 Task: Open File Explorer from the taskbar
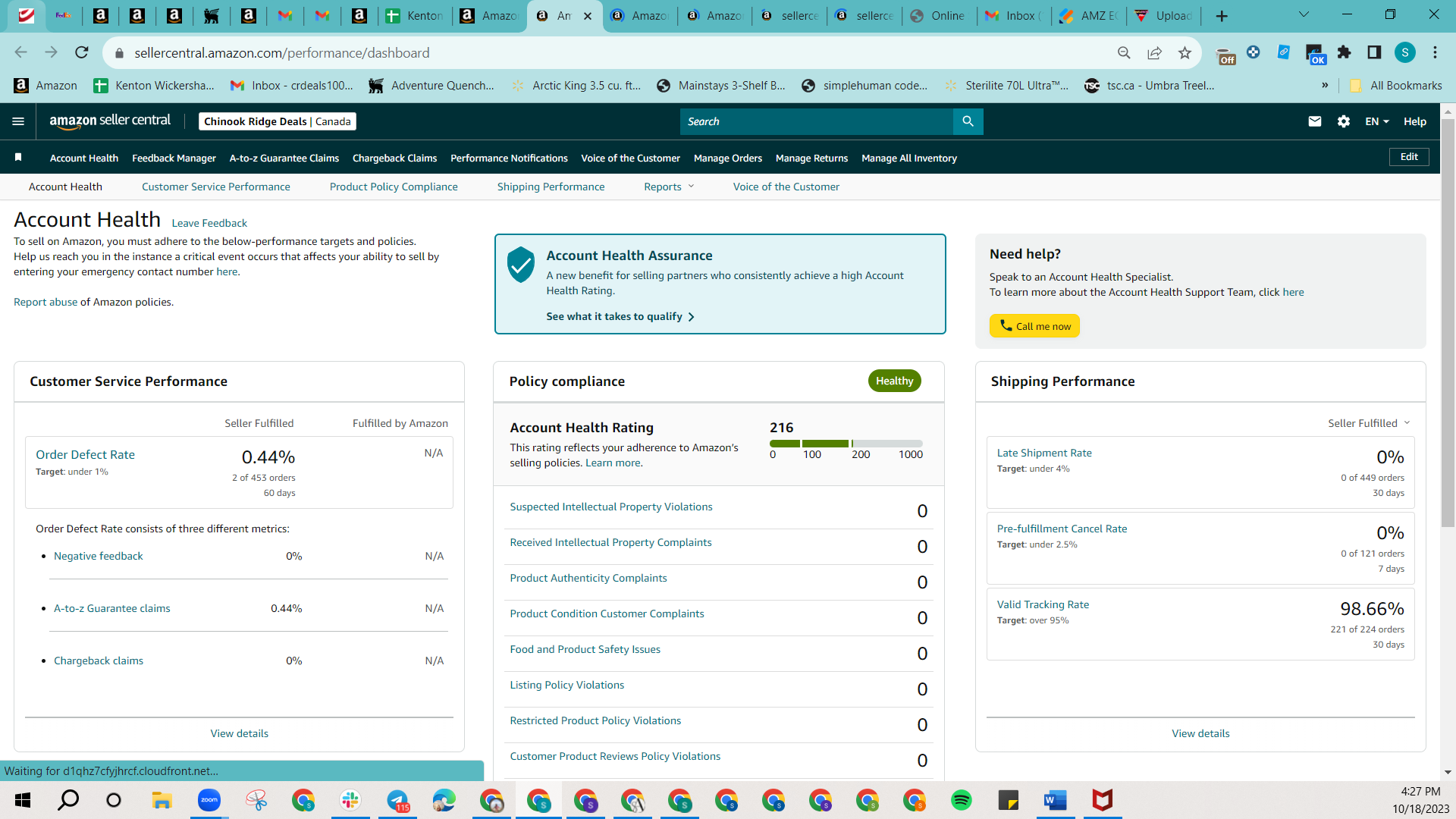162,800
